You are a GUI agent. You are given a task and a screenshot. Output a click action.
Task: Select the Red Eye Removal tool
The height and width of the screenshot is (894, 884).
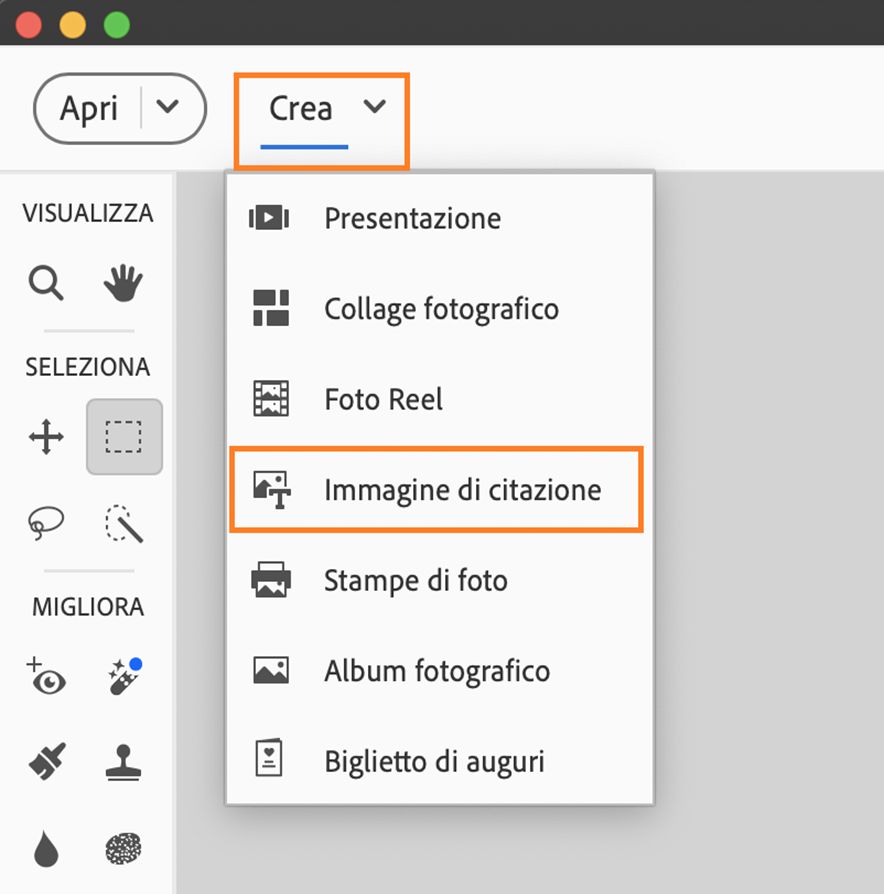[46, 677]
